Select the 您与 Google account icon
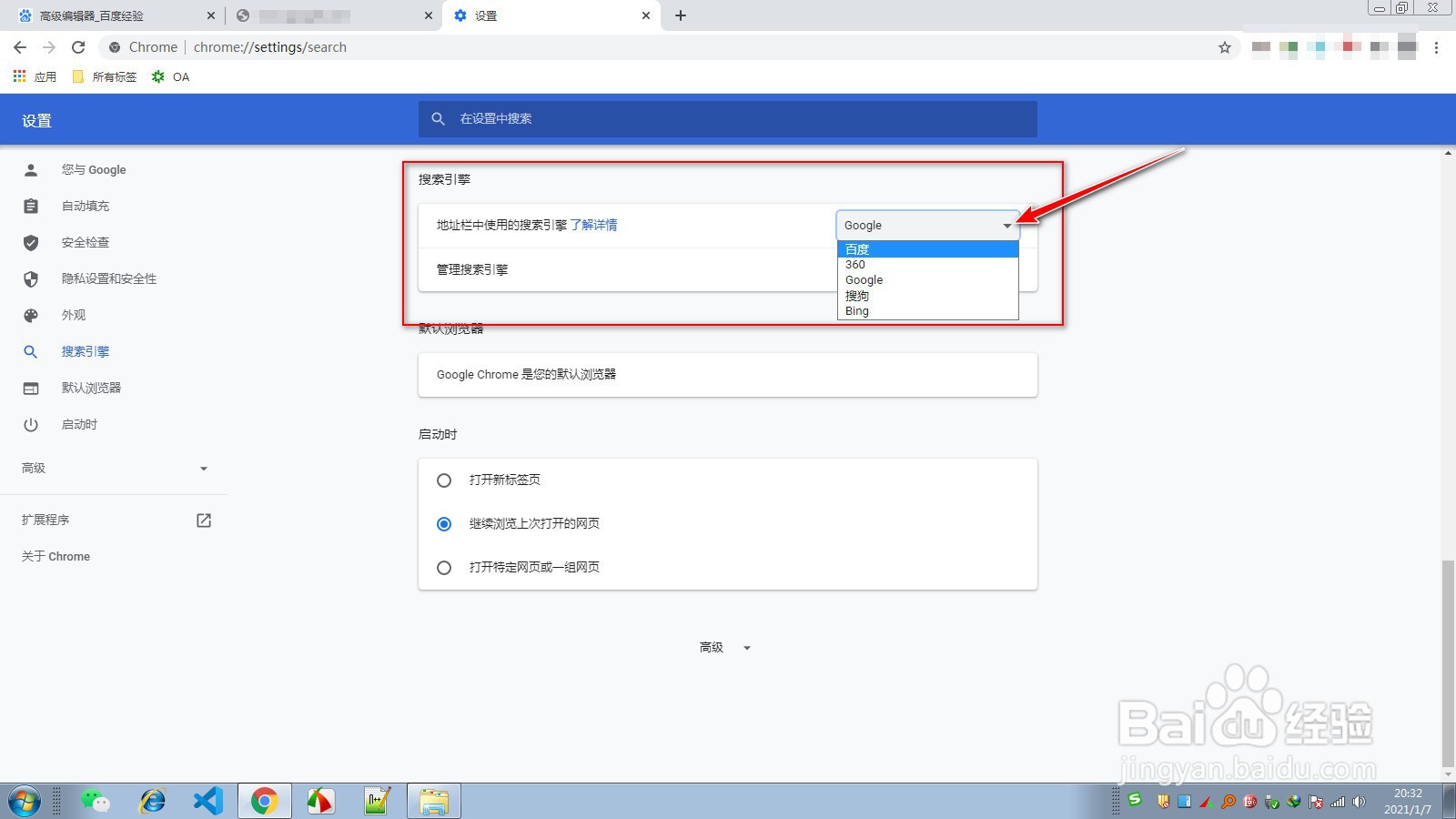This screenshot has height=819, width=1456. [32, 169]
